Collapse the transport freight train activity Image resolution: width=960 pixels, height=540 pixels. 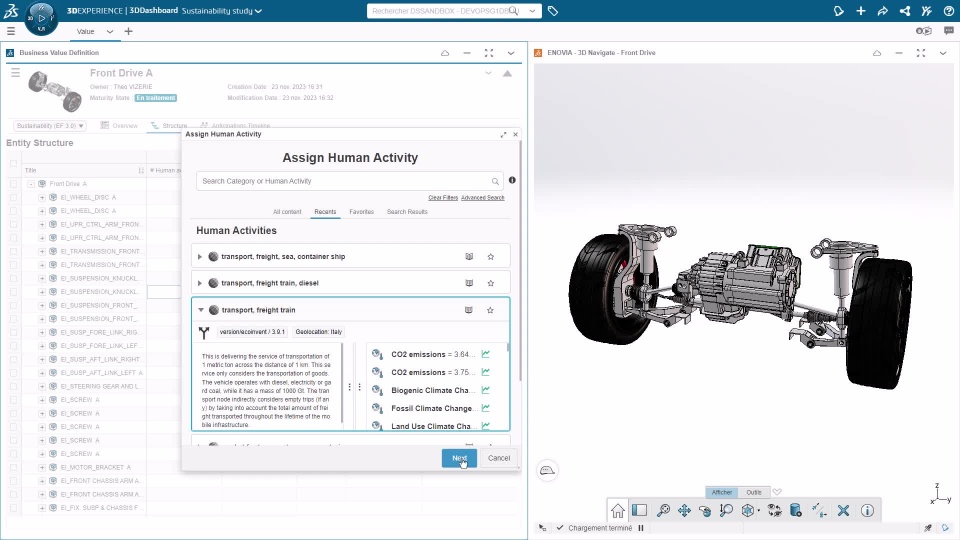click(200, 310)
